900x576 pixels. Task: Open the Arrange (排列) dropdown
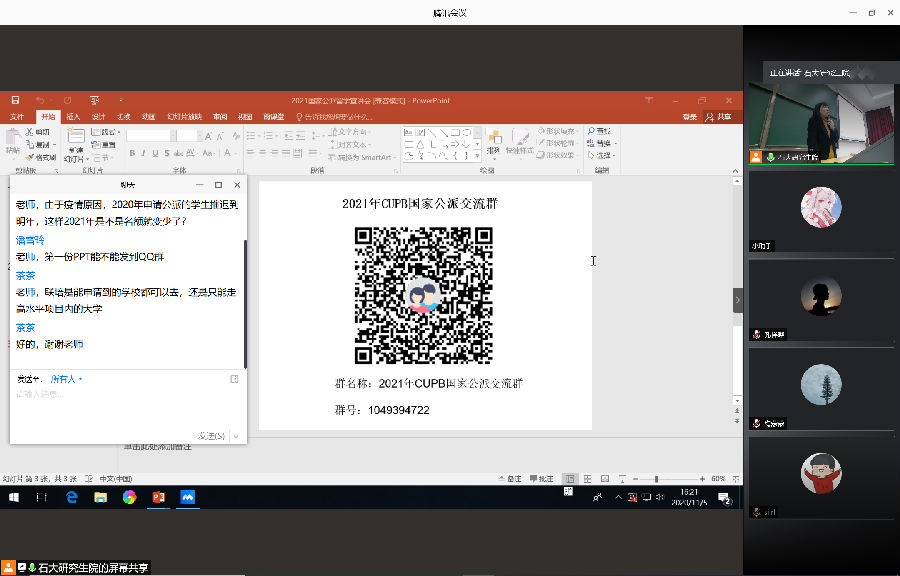coord(494,142)
